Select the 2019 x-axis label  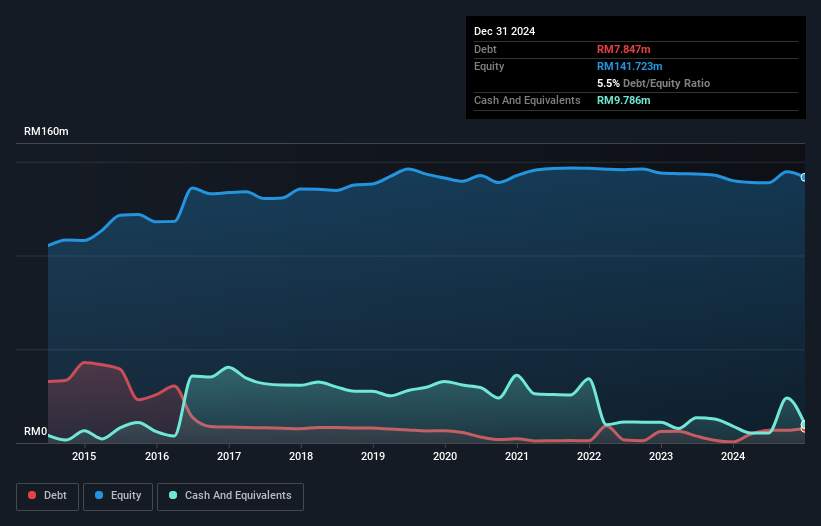click(x=373, y=457)
